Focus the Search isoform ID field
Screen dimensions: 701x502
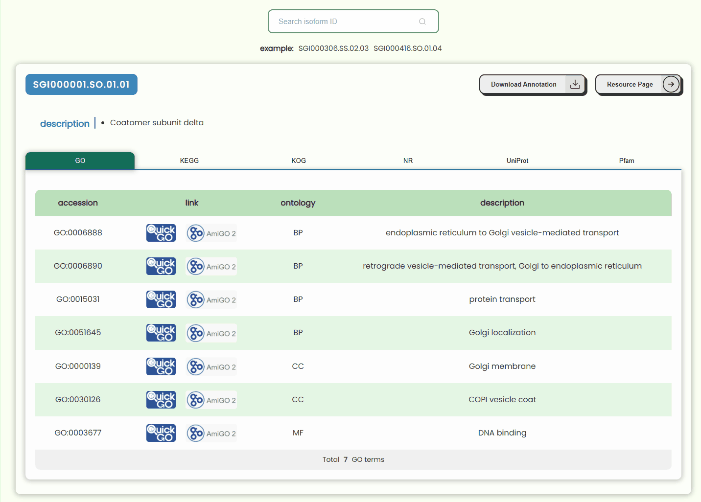coord(353,21)
